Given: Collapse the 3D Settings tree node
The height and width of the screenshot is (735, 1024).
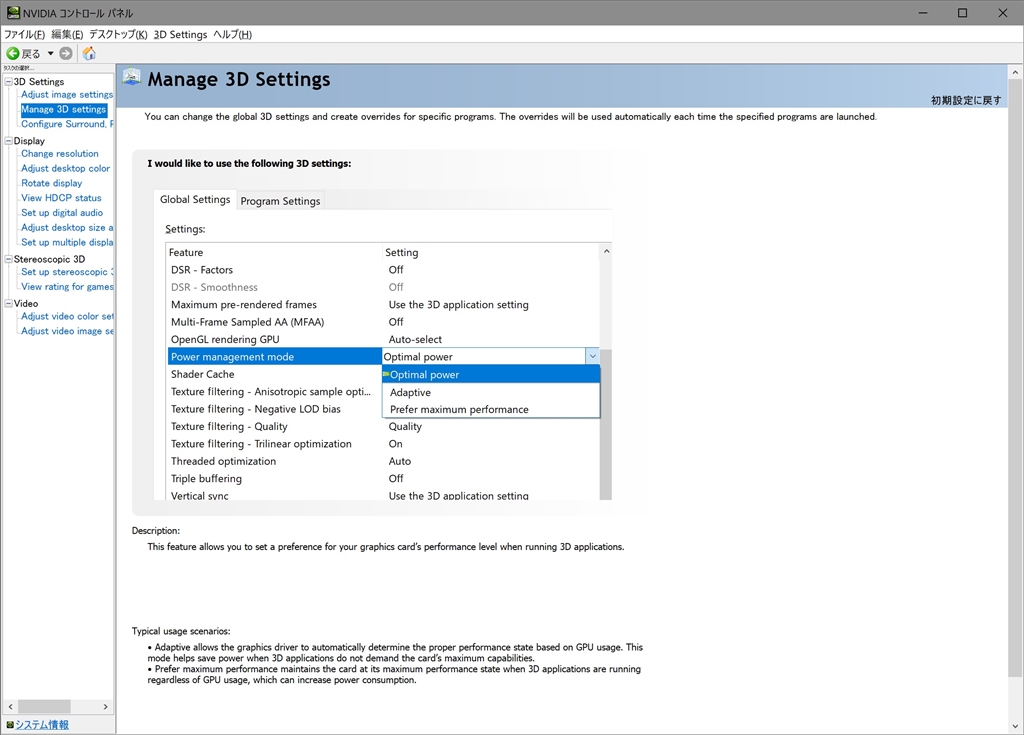Looking at the screenshot, I should tap(8, 82).
